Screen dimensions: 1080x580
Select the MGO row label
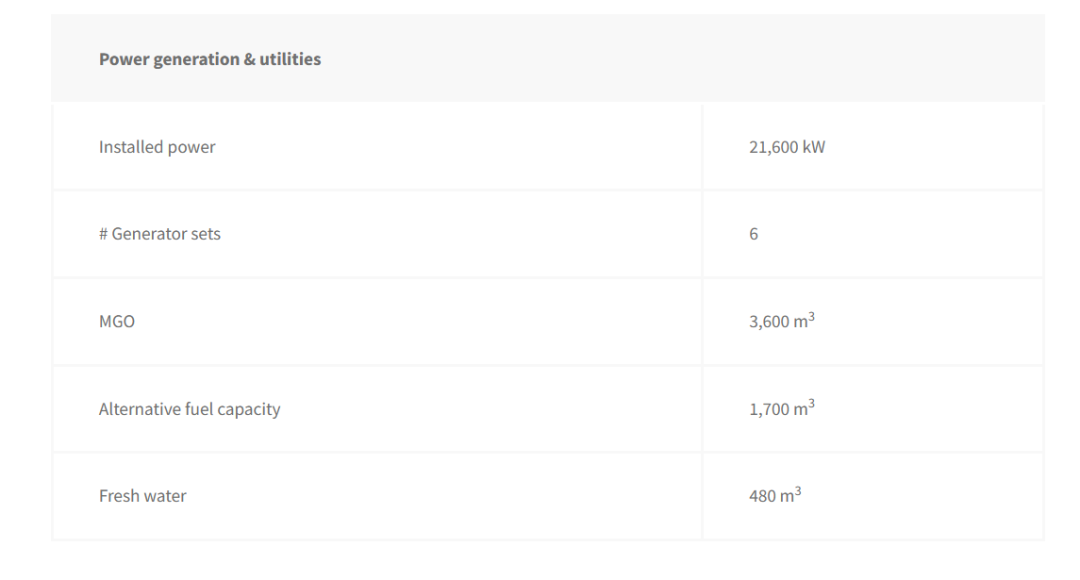coord(116,321)
